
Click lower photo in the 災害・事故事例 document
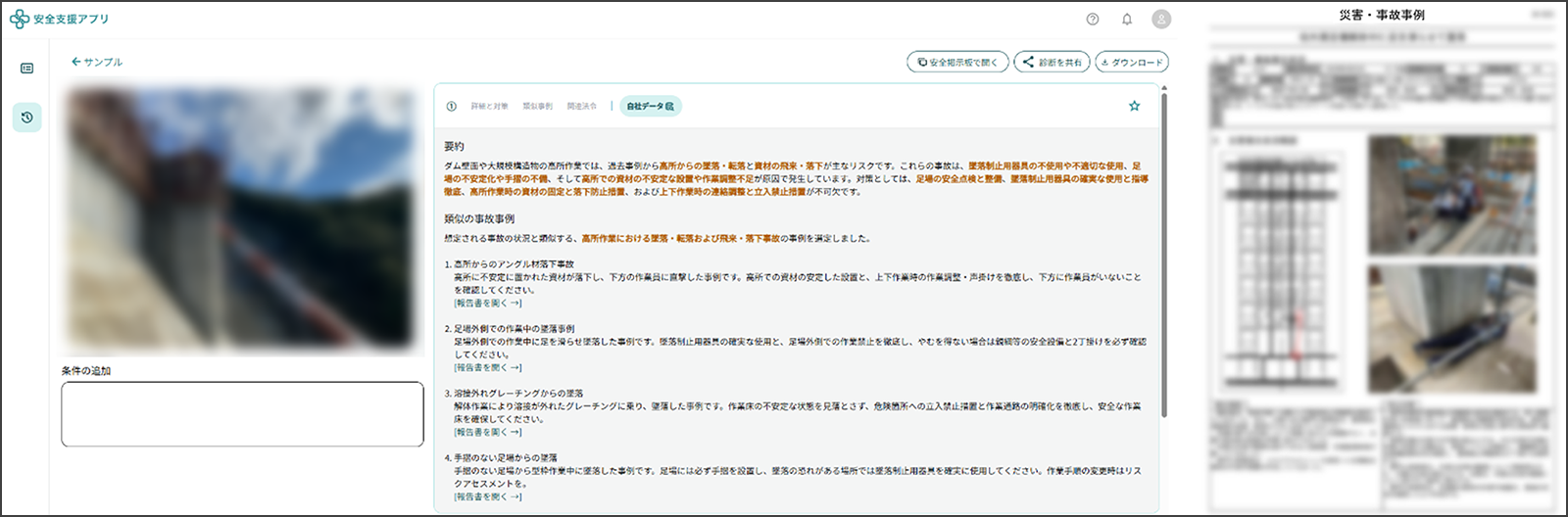1452,329
